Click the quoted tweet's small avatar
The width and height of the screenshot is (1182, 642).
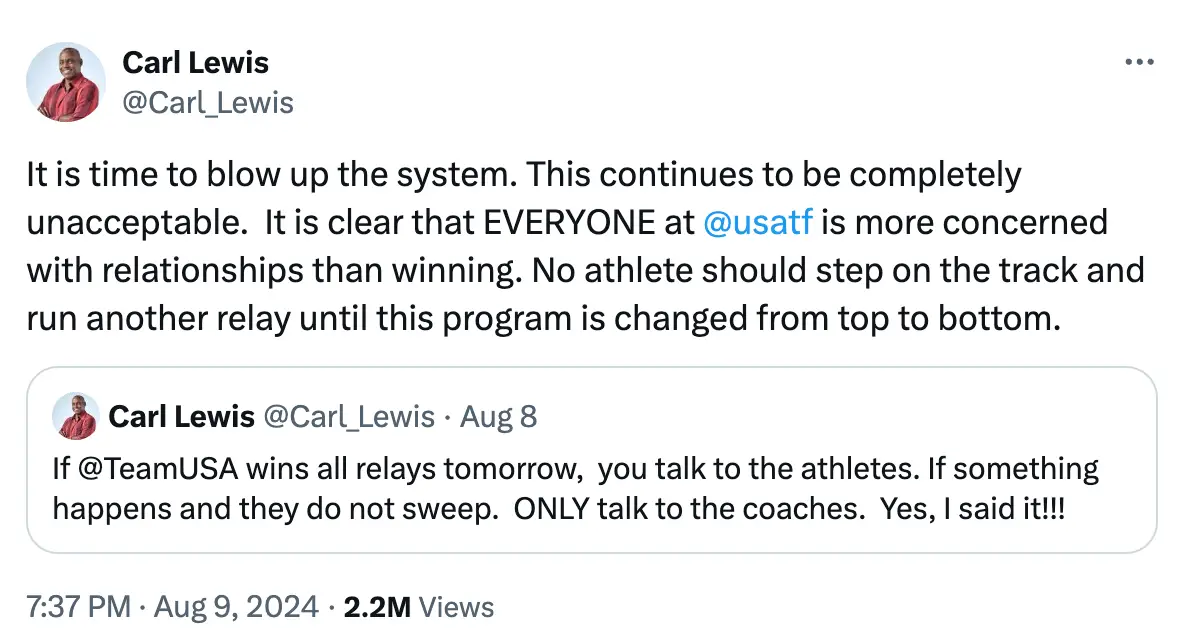(68, 416)
